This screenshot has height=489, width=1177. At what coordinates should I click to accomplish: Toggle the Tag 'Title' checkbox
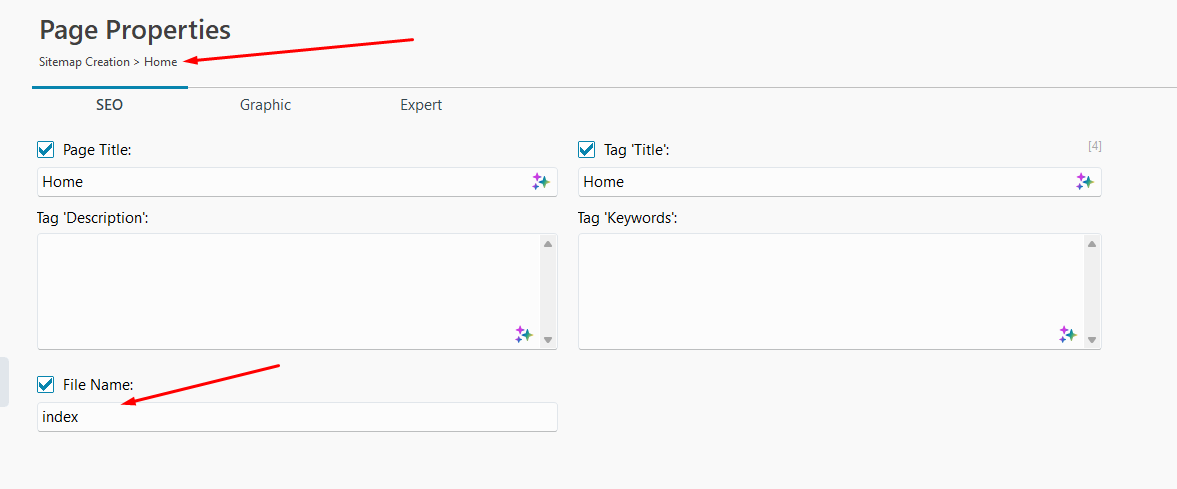tap(587, 150)
